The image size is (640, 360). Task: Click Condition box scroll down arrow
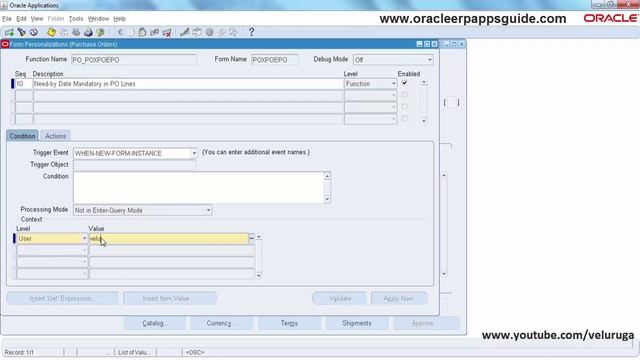(327, 200)
